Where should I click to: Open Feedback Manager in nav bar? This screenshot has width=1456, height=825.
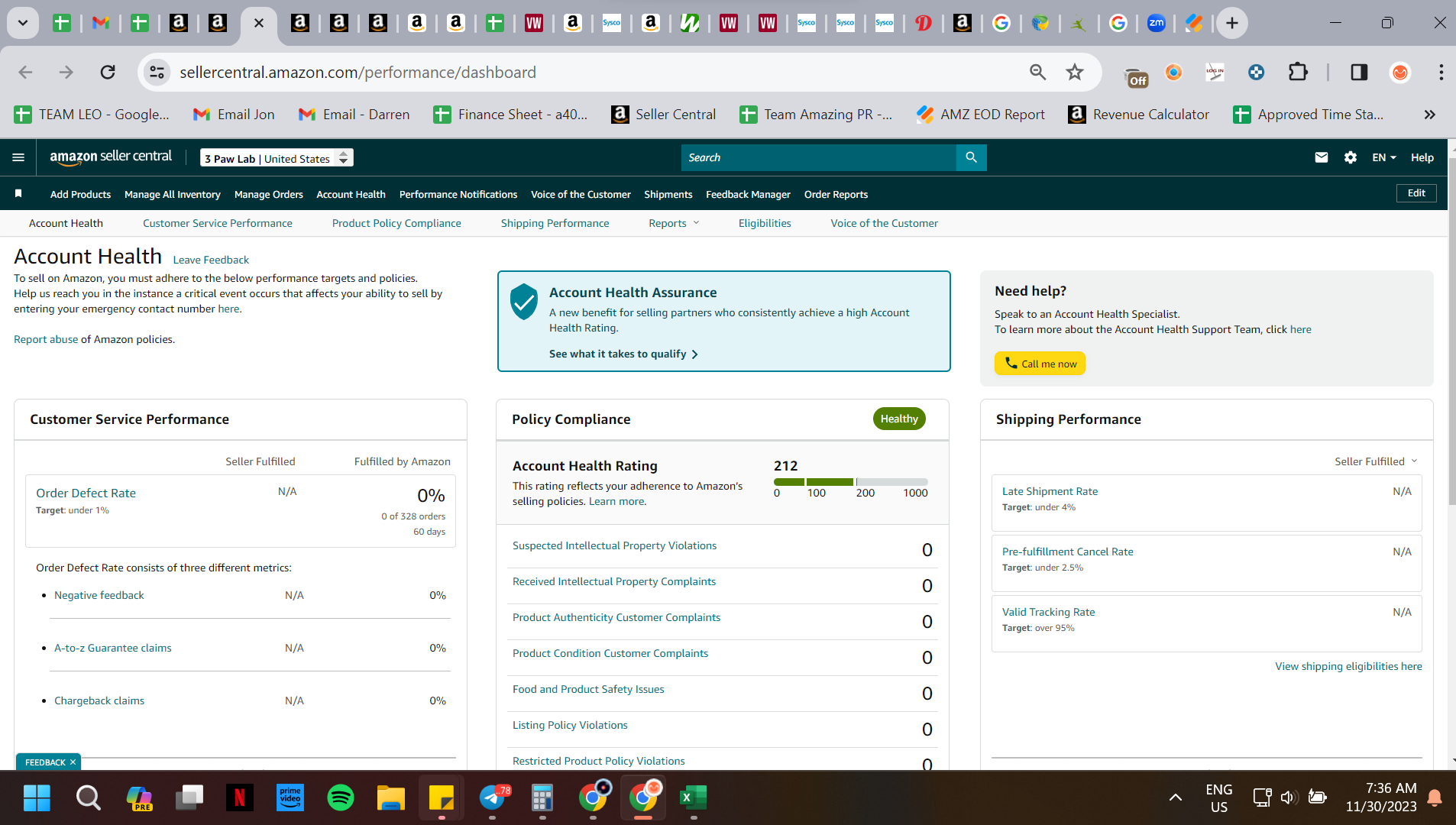click(748, 194)
